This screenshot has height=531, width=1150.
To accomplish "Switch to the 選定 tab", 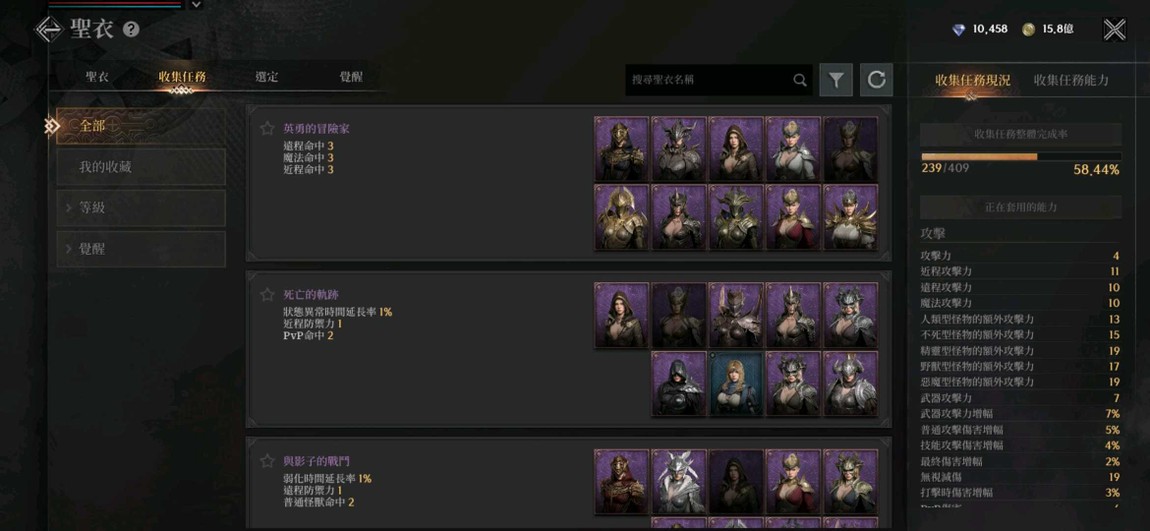I will coord(266,77).
